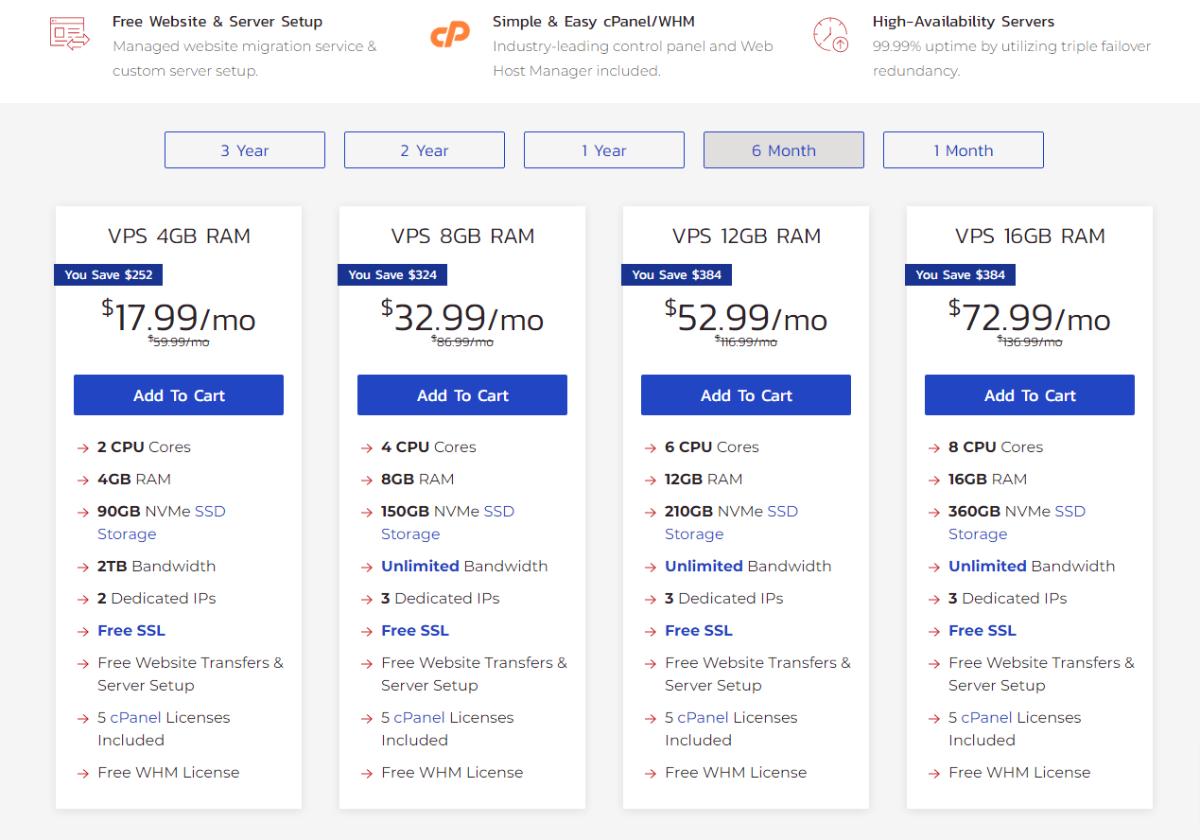Switch to the 1 Year billing term
This screenshot has width=1200, height=840.
604,150
